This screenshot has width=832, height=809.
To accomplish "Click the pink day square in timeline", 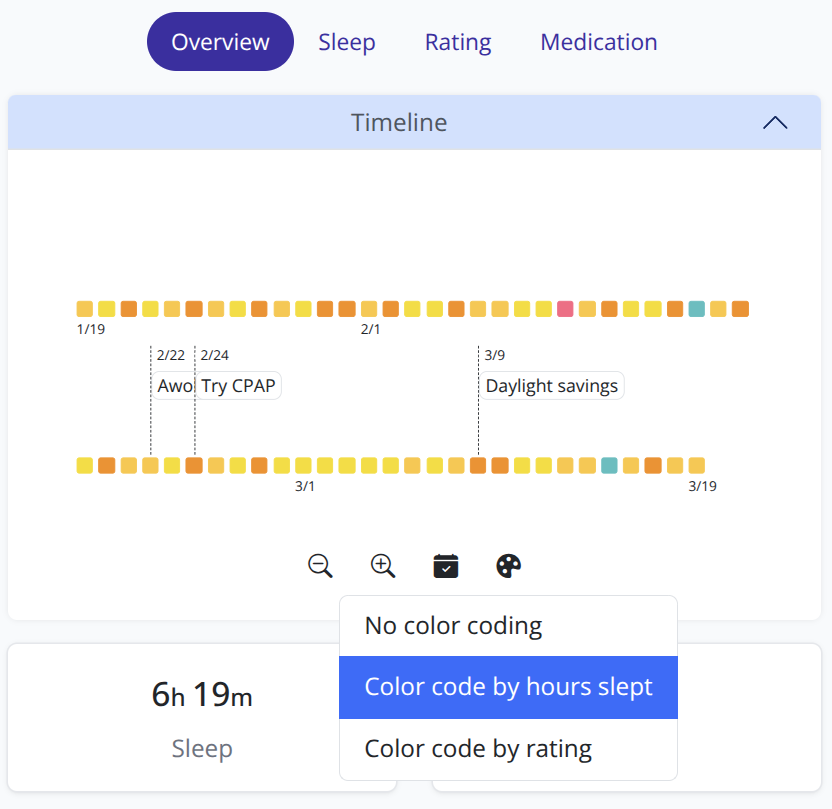I will click(x=565, y=309).
